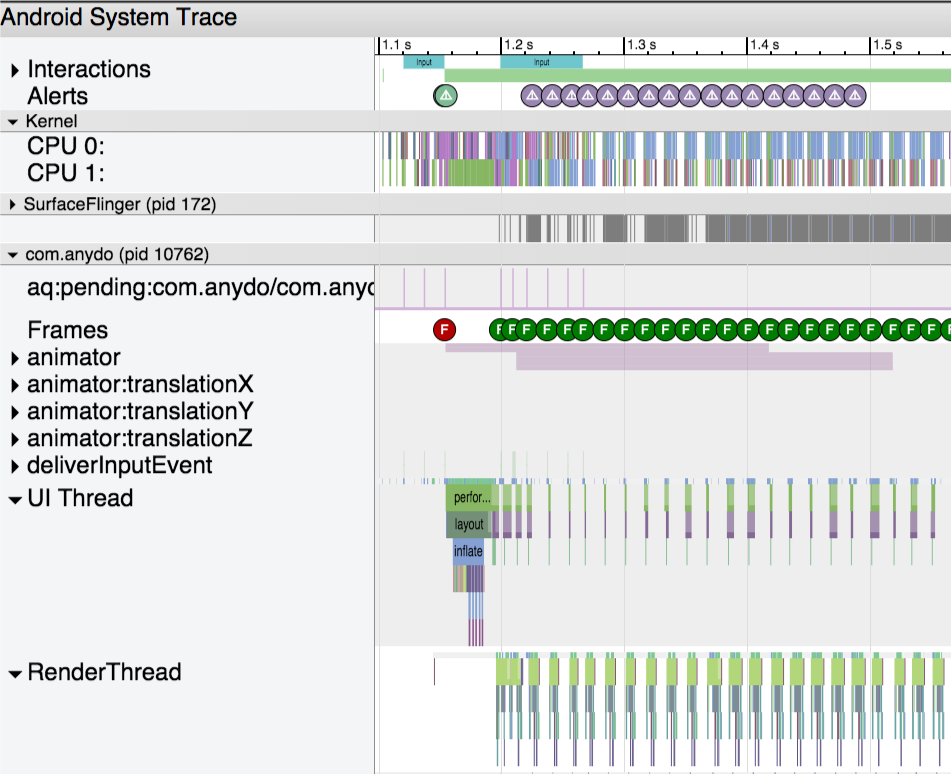The image size is (951, 774).
Task: Select the last purple alert icon
Action: pos(854,96)
